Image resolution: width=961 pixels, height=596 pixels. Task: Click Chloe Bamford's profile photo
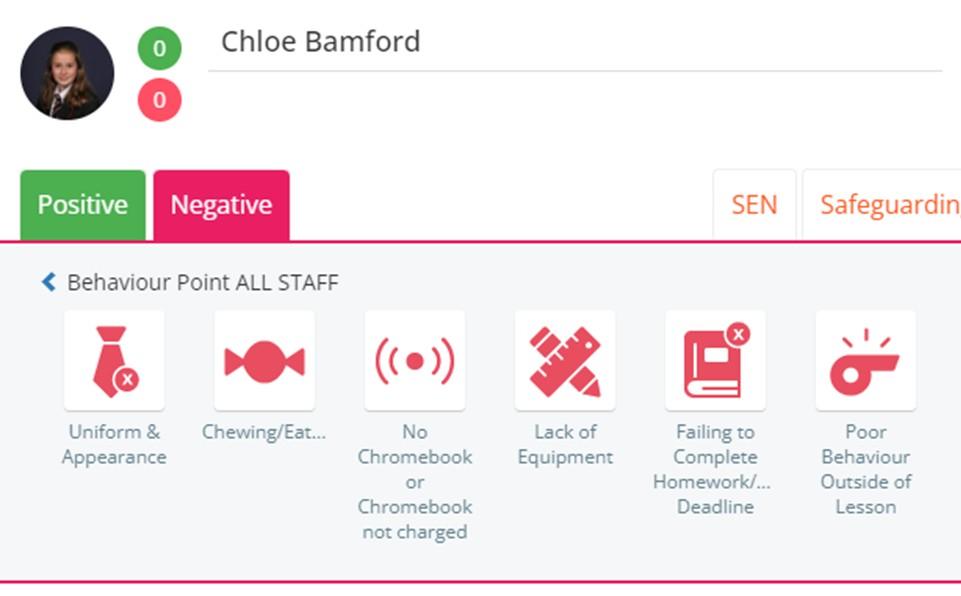pos(67,74)
